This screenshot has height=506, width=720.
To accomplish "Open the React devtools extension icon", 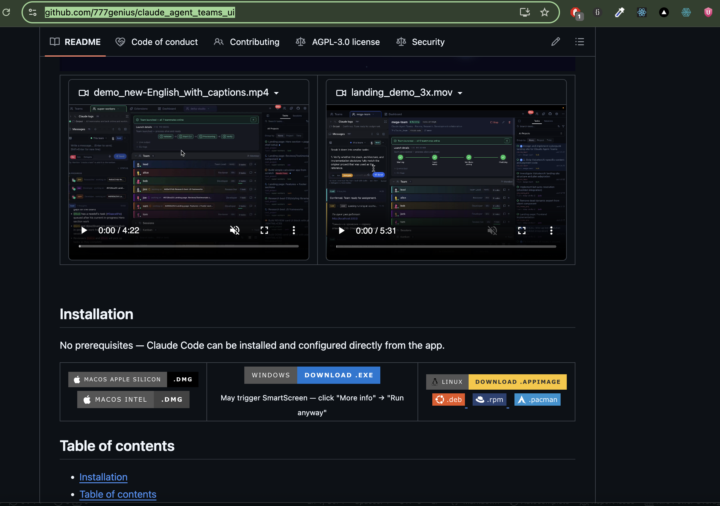I will tap(641, 12).
